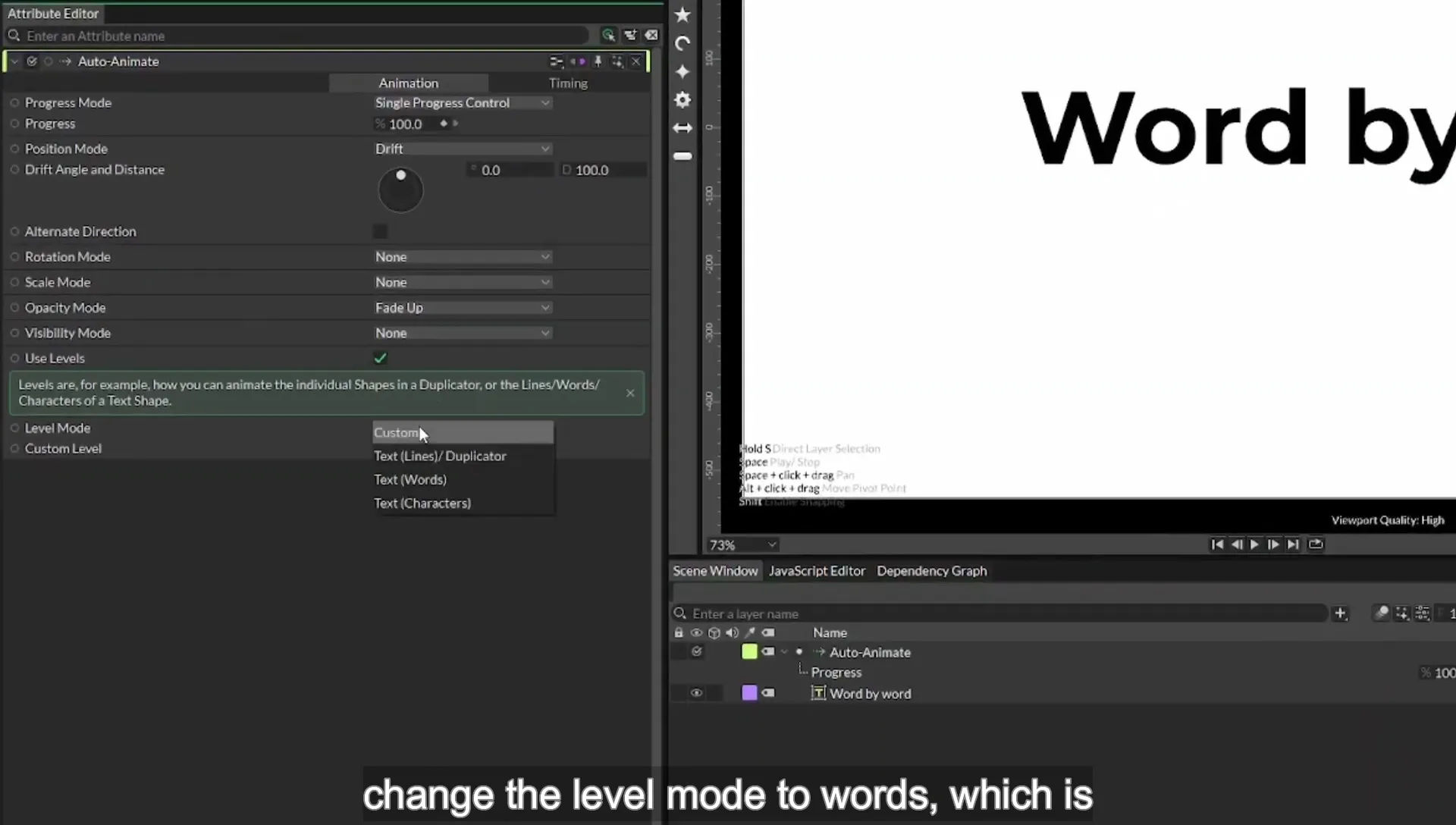Go to the first frame

(x=1217, y=544)
